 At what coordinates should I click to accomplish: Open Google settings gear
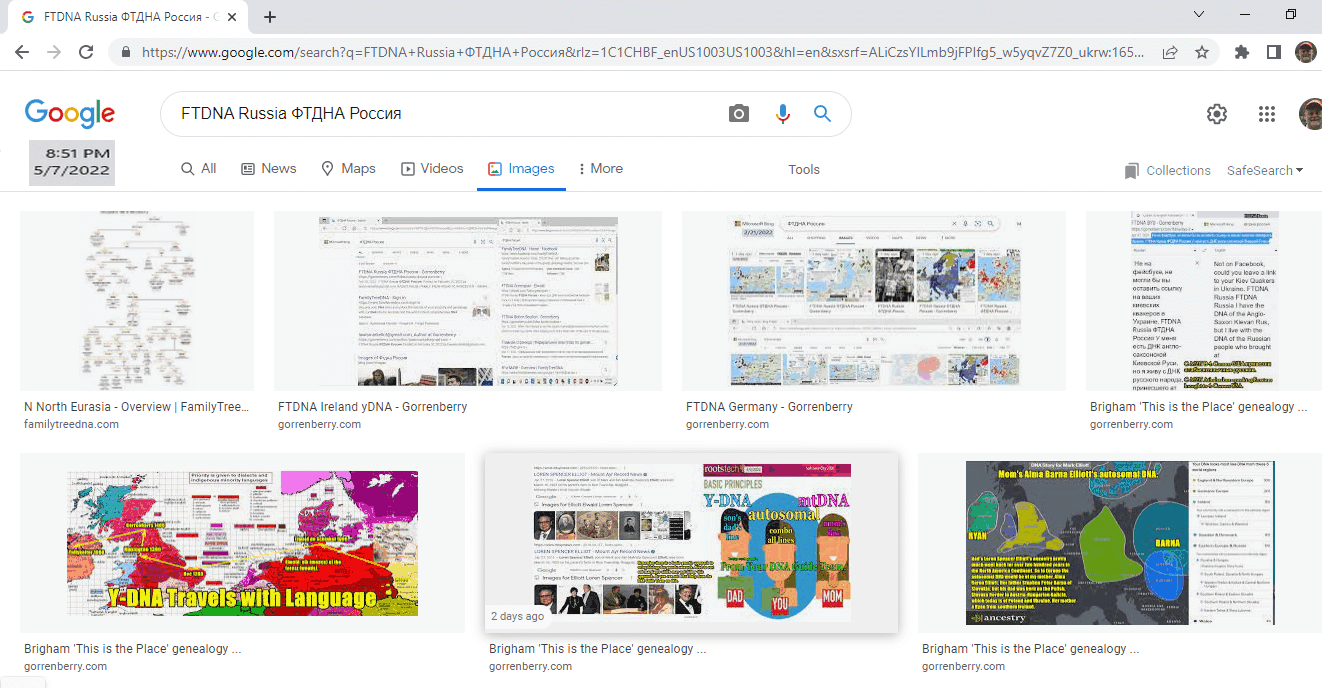pos(1217,114)
